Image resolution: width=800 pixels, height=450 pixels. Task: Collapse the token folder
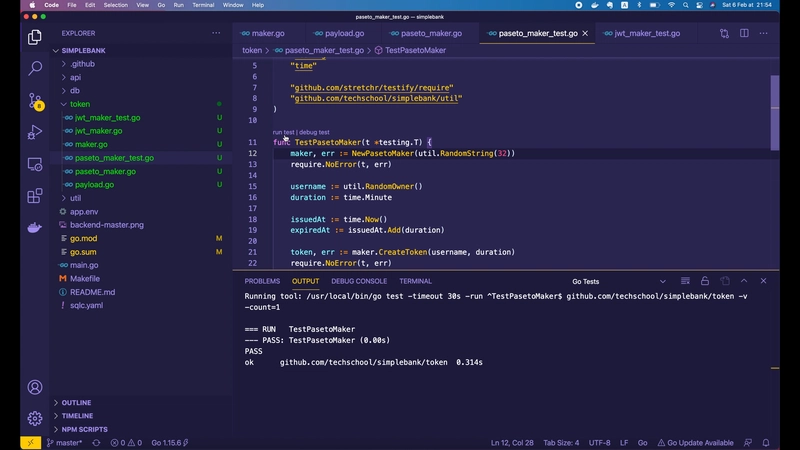pos(80,104)
